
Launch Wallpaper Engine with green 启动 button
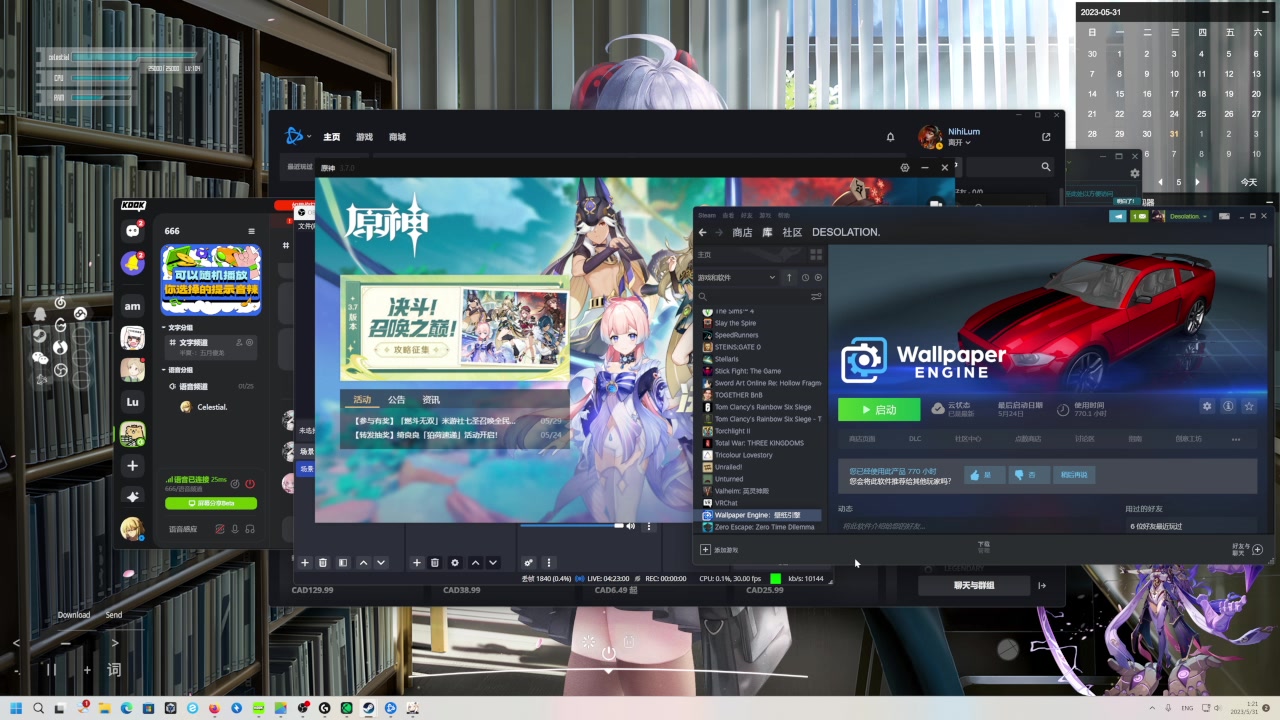pos(879,409)
